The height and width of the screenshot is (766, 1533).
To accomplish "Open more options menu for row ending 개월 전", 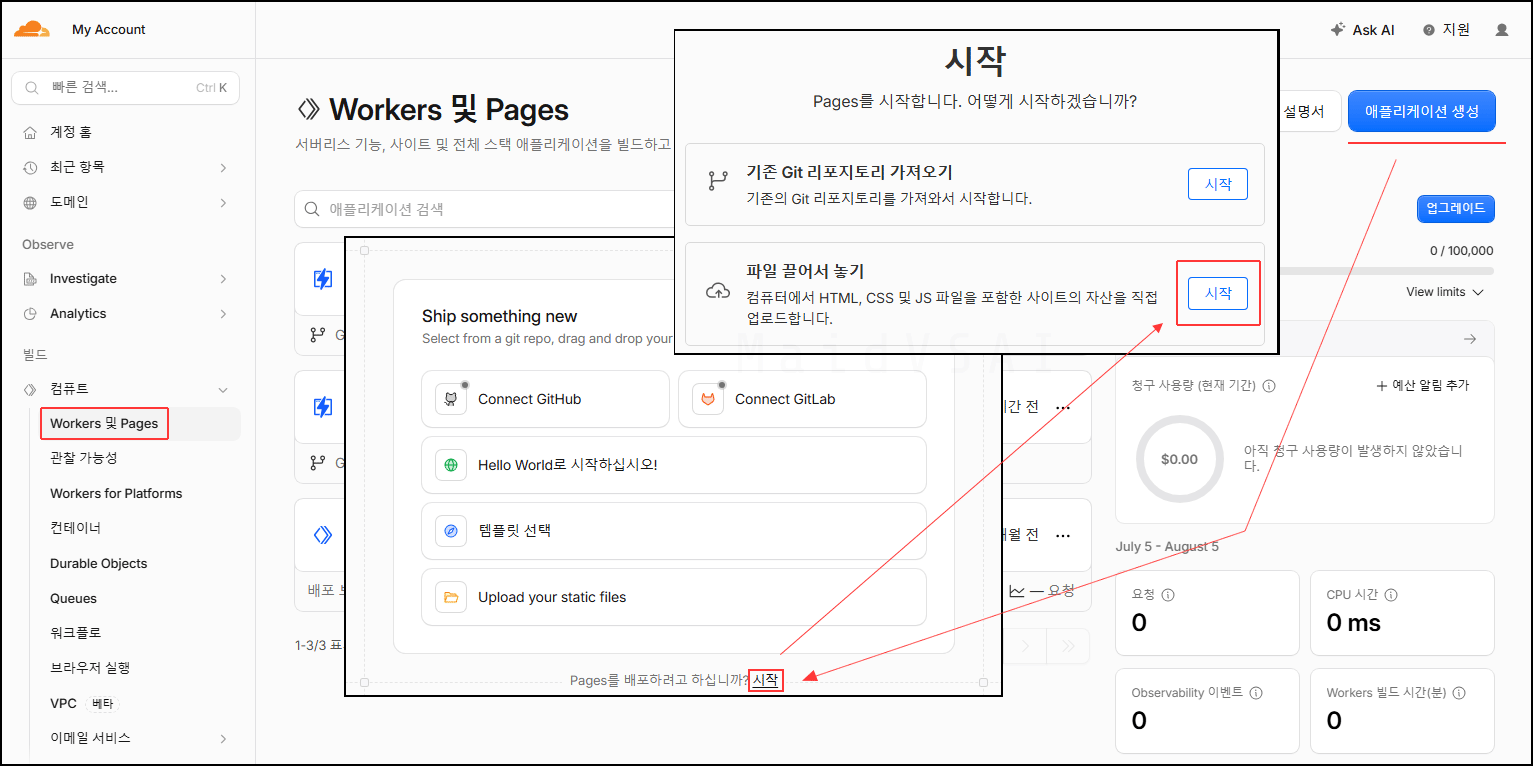I will tap(1063, 535).
